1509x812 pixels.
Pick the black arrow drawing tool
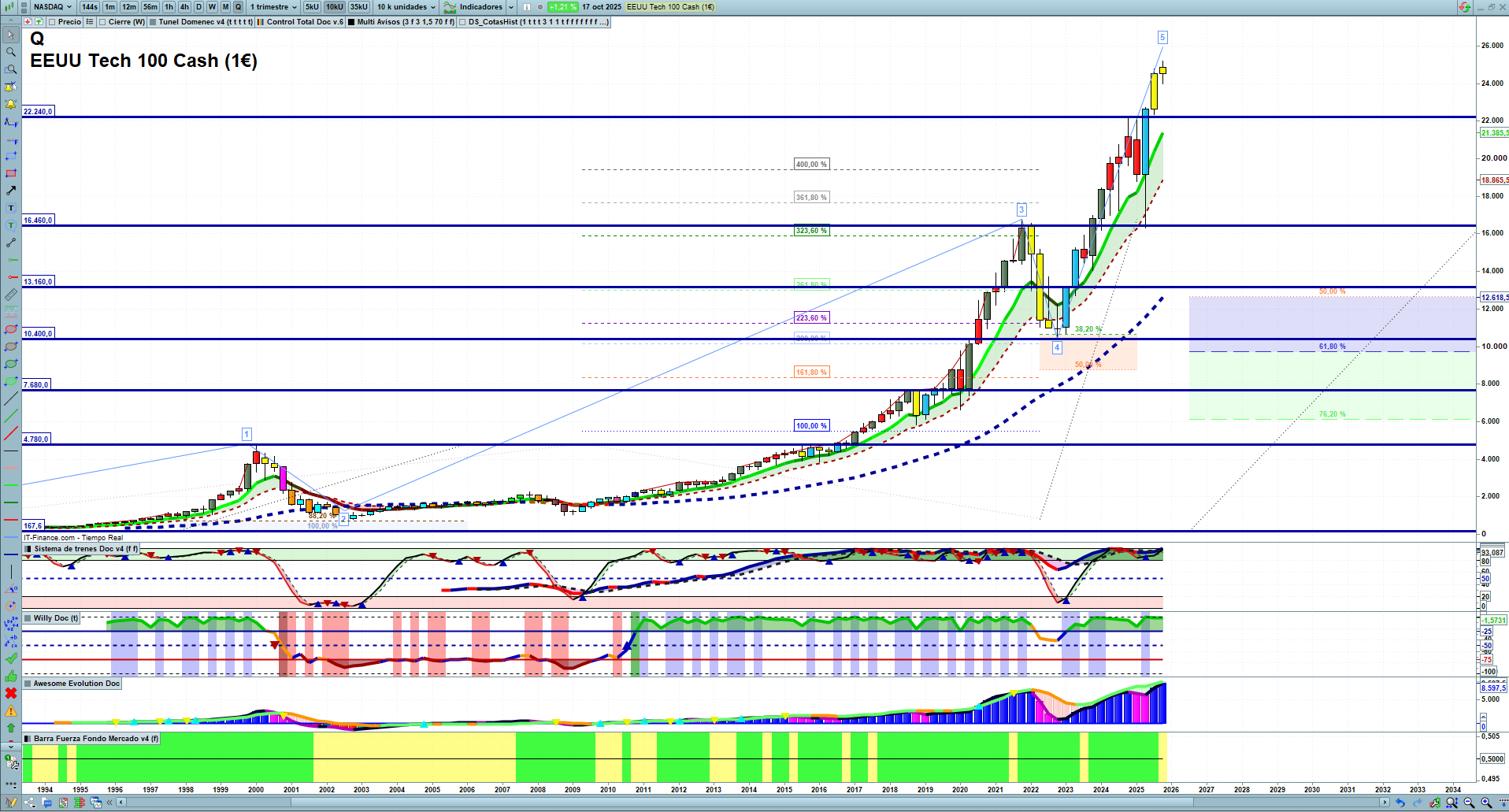(10, 191)
